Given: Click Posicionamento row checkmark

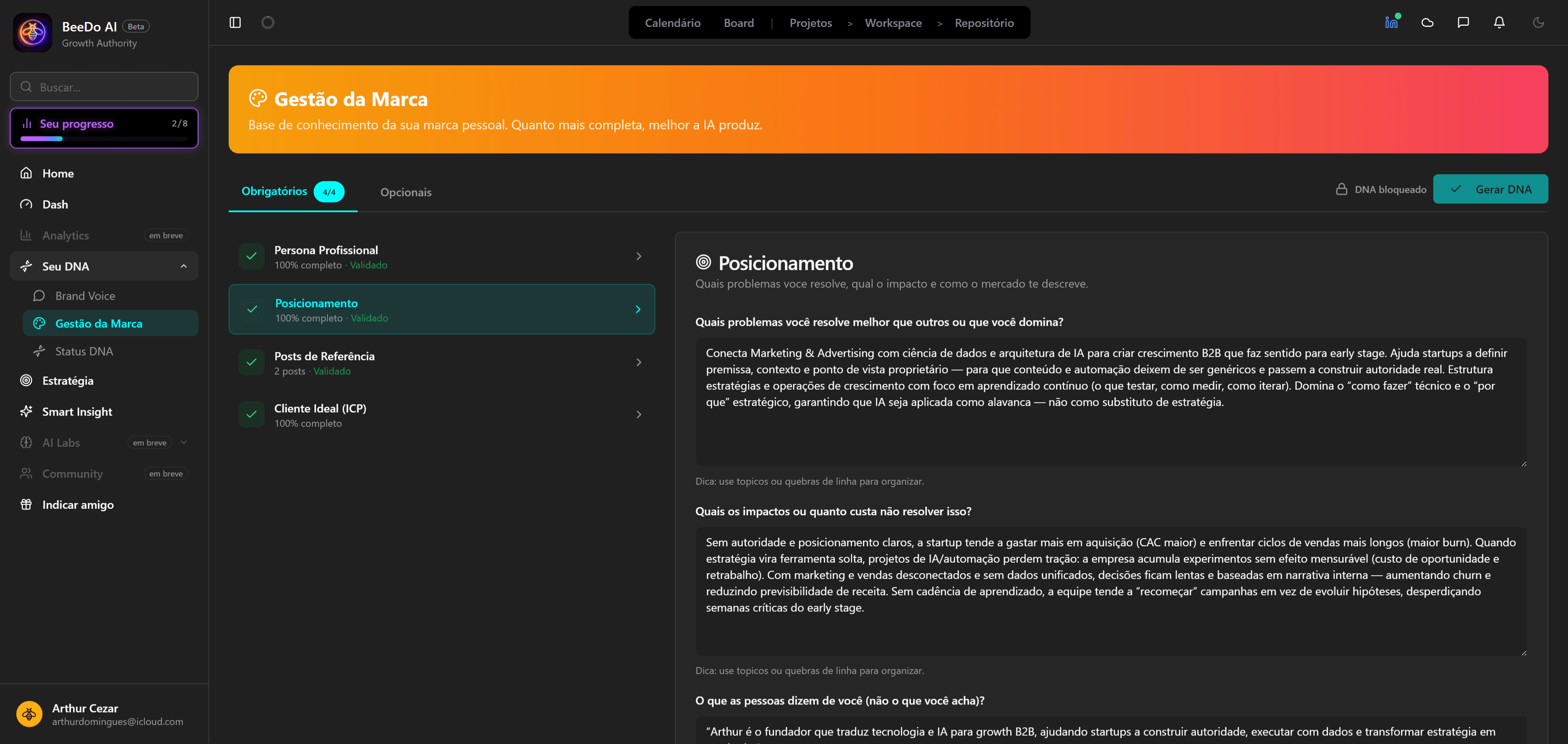Looking at the screenshot, I should click(252, 309).
